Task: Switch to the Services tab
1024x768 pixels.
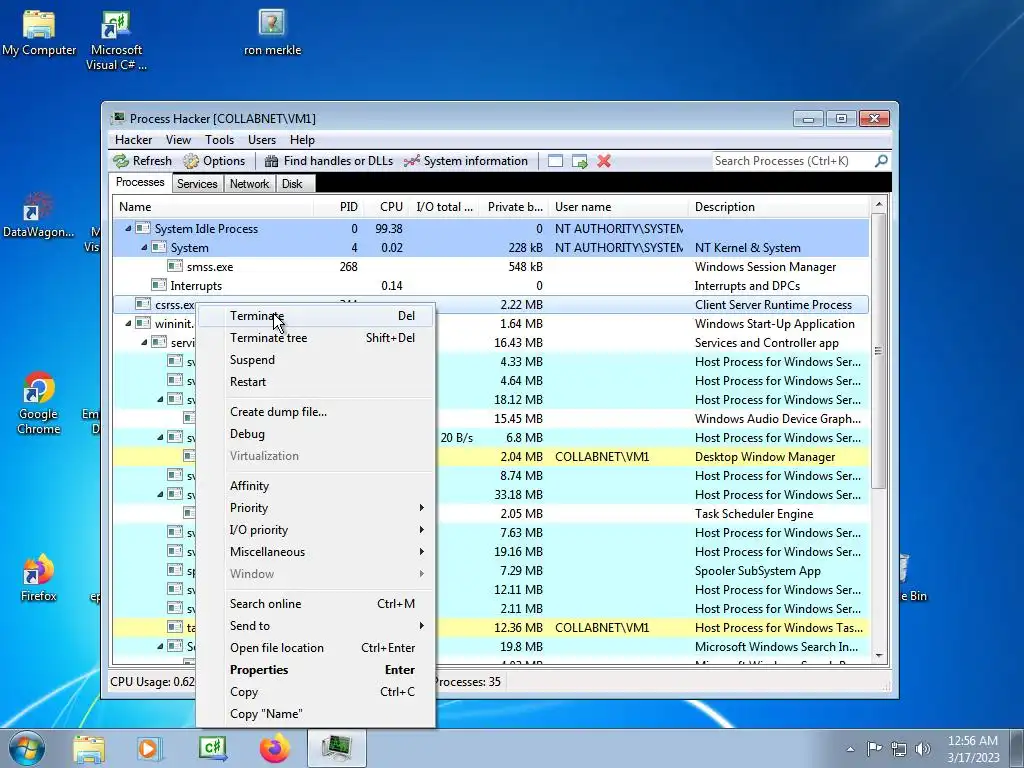Action: click(197, 184)
